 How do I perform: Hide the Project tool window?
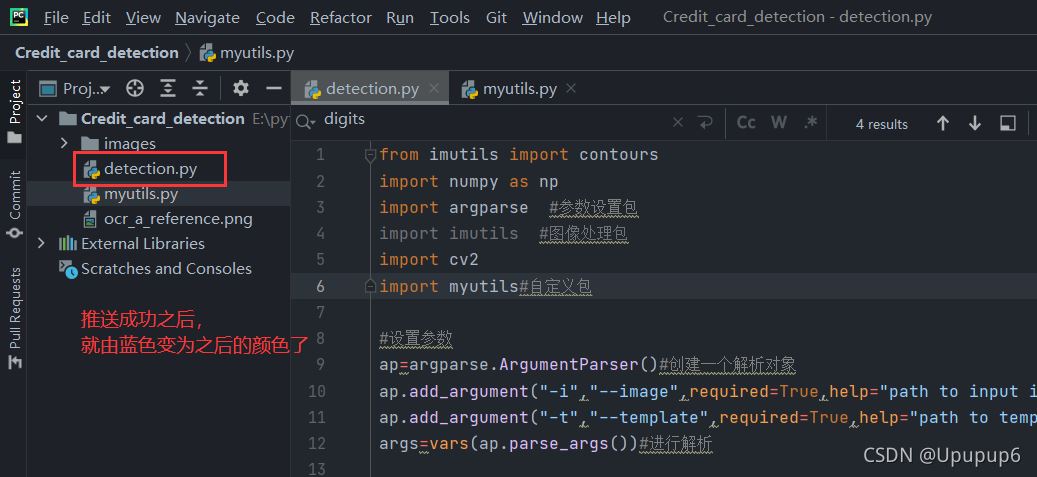click(x=273, y=88)
